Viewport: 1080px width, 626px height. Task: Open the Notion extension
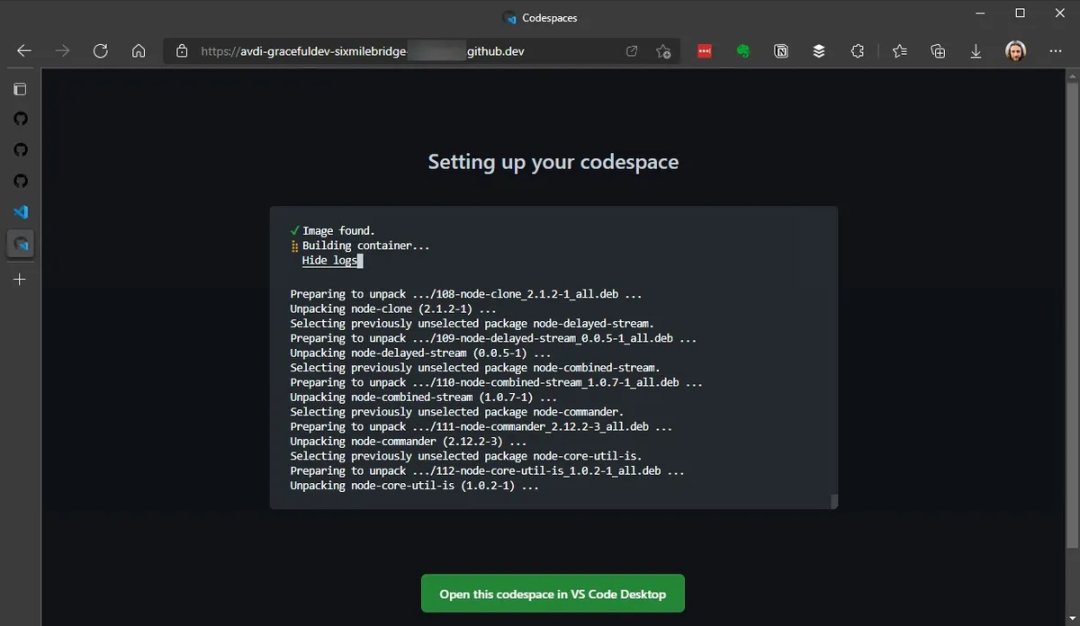[x=781, y=51]
